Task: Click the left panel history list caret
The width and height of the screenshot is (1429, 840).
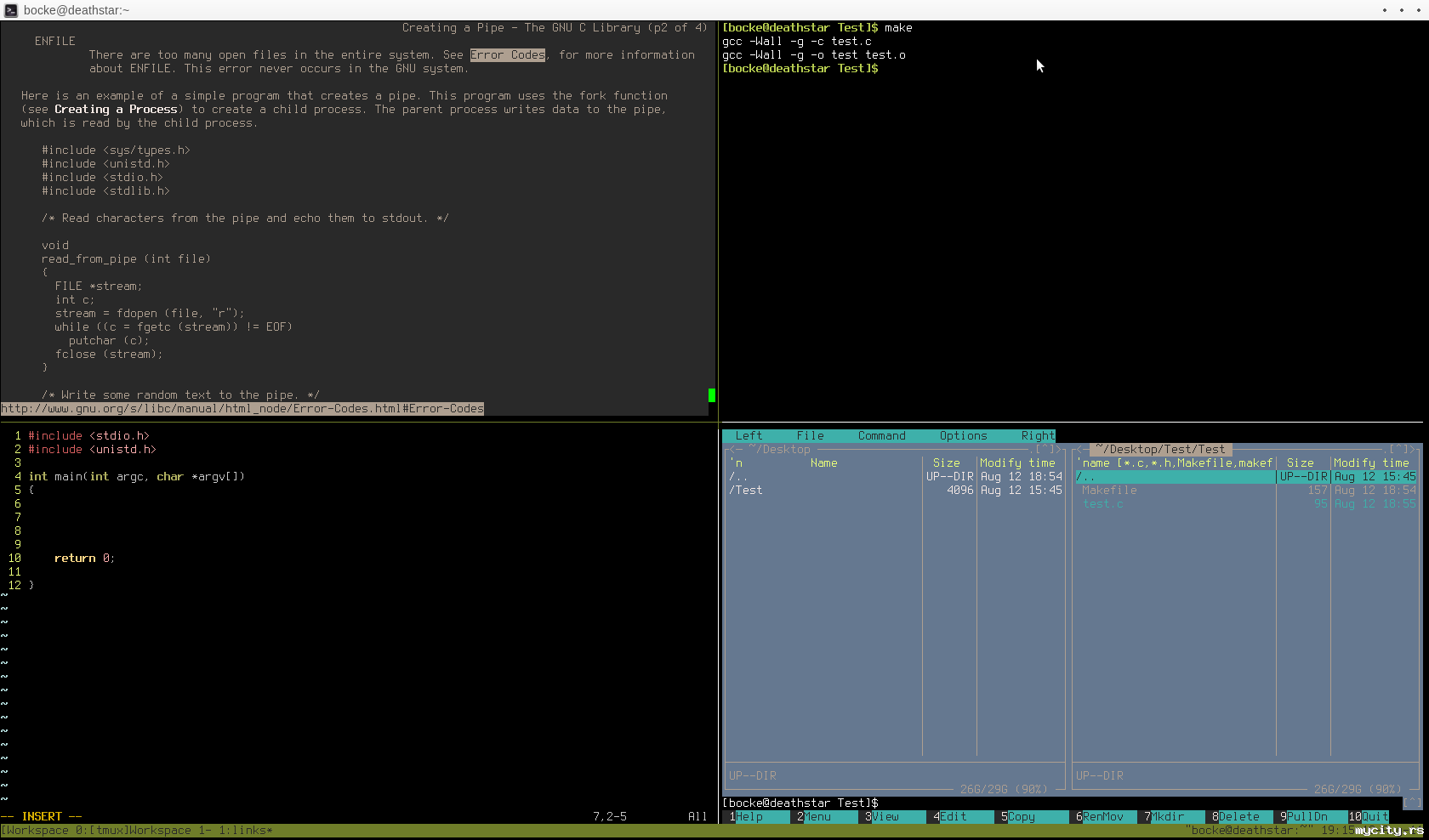Action: point(1045,450)
